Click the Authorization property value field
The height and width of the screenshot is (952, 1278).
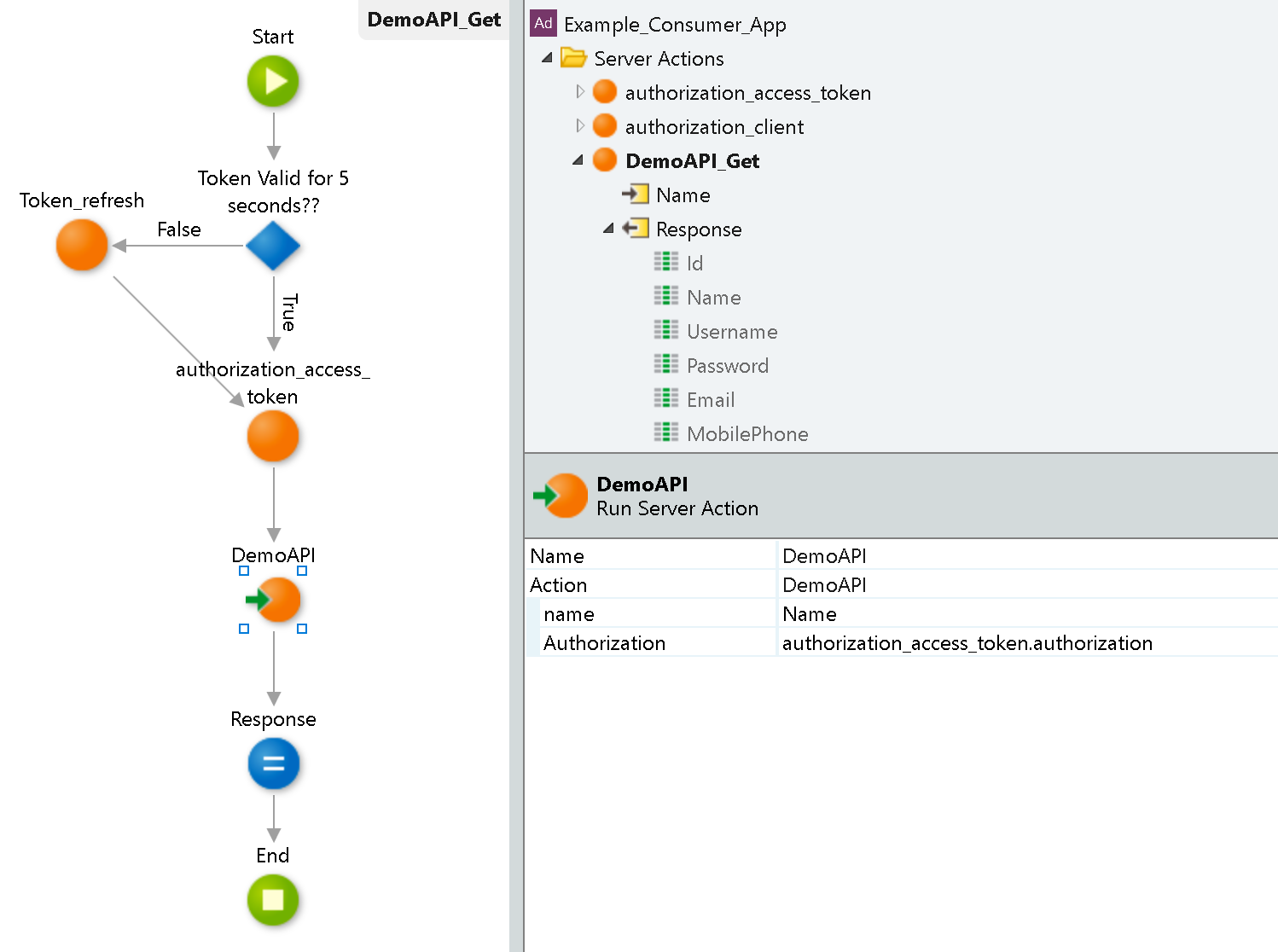967,642
